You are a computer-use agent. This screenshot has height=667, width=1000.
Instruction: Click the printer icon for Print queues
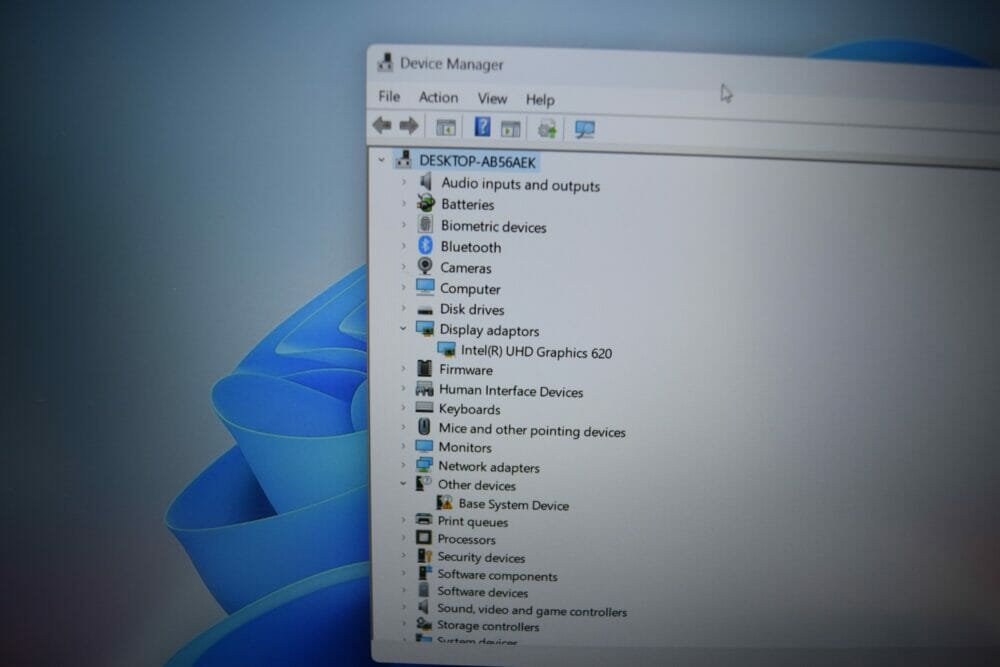pos(423,520)
